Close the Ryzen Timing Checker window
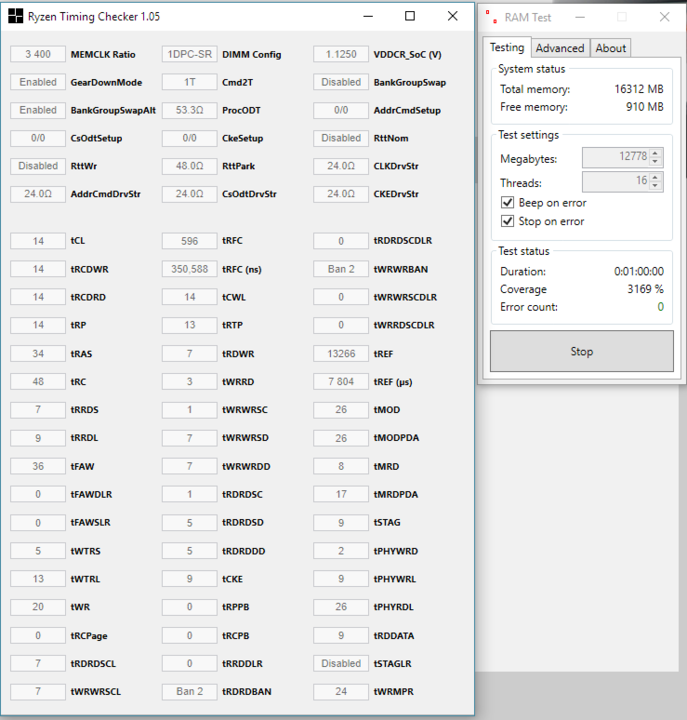 452,16
